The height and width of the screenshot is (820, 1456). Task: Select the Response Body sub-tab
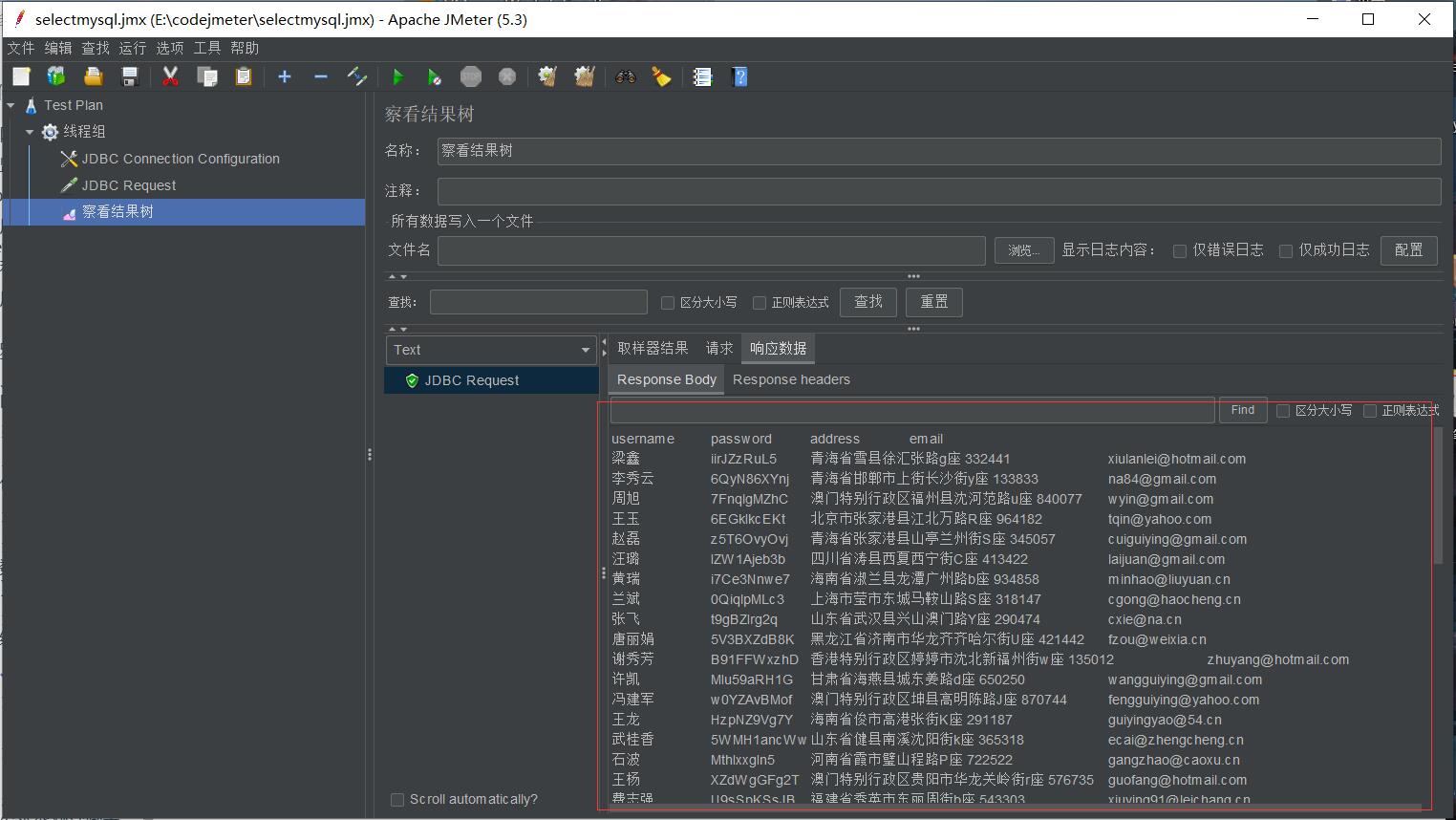pos(667,379)
